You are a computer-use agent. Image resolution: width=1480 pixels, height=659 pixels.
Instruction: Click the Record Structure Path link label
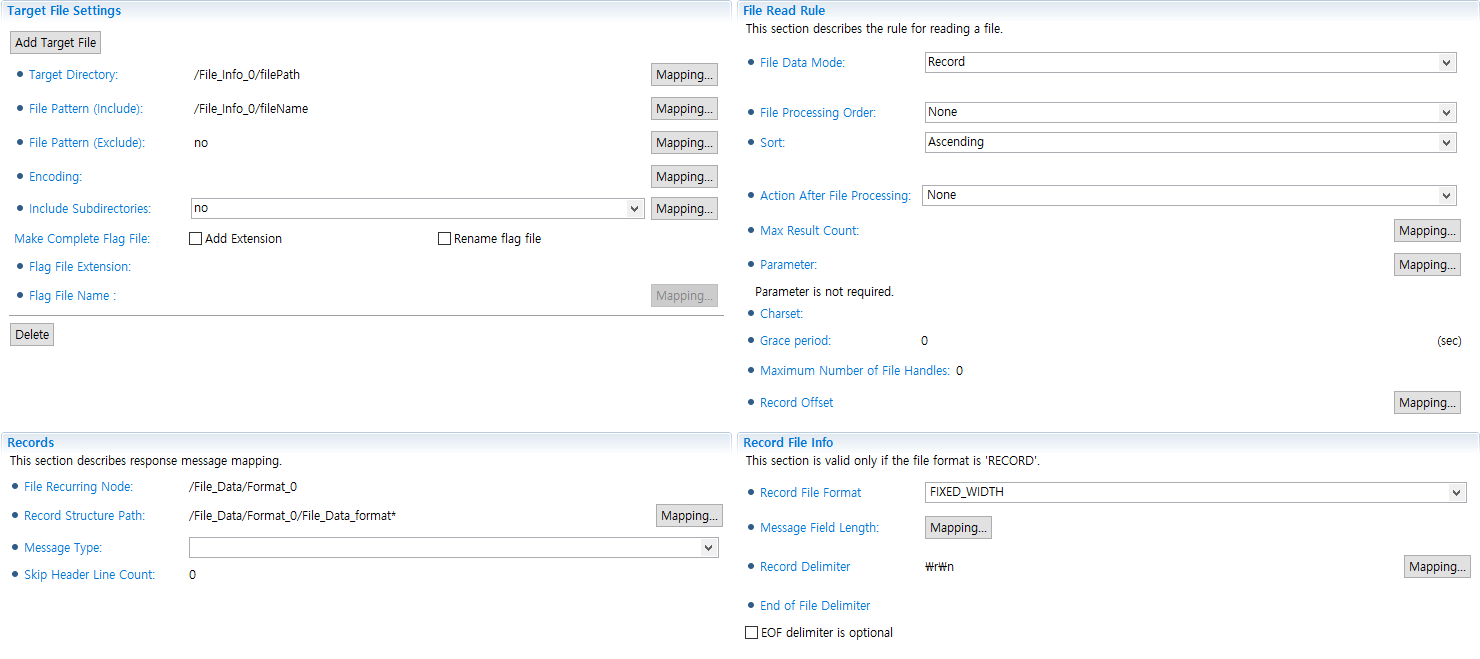pyautogui.click(x=84, y=516)
